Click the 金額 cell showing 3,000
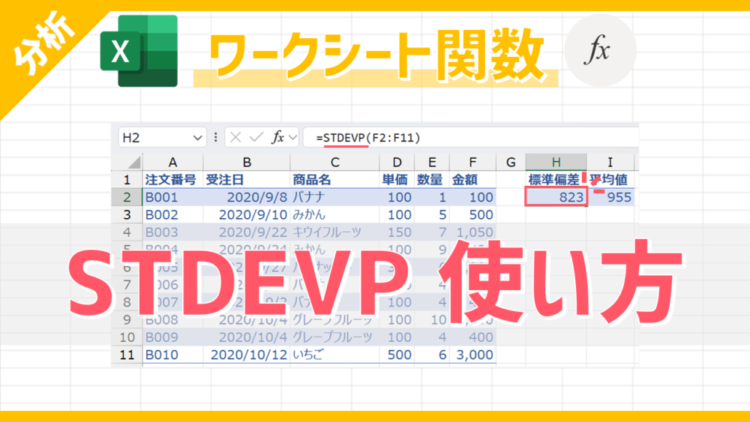Image resolution: width=750 pixels, height=422 pixels. pyautogui.click(x=473, y=355)
